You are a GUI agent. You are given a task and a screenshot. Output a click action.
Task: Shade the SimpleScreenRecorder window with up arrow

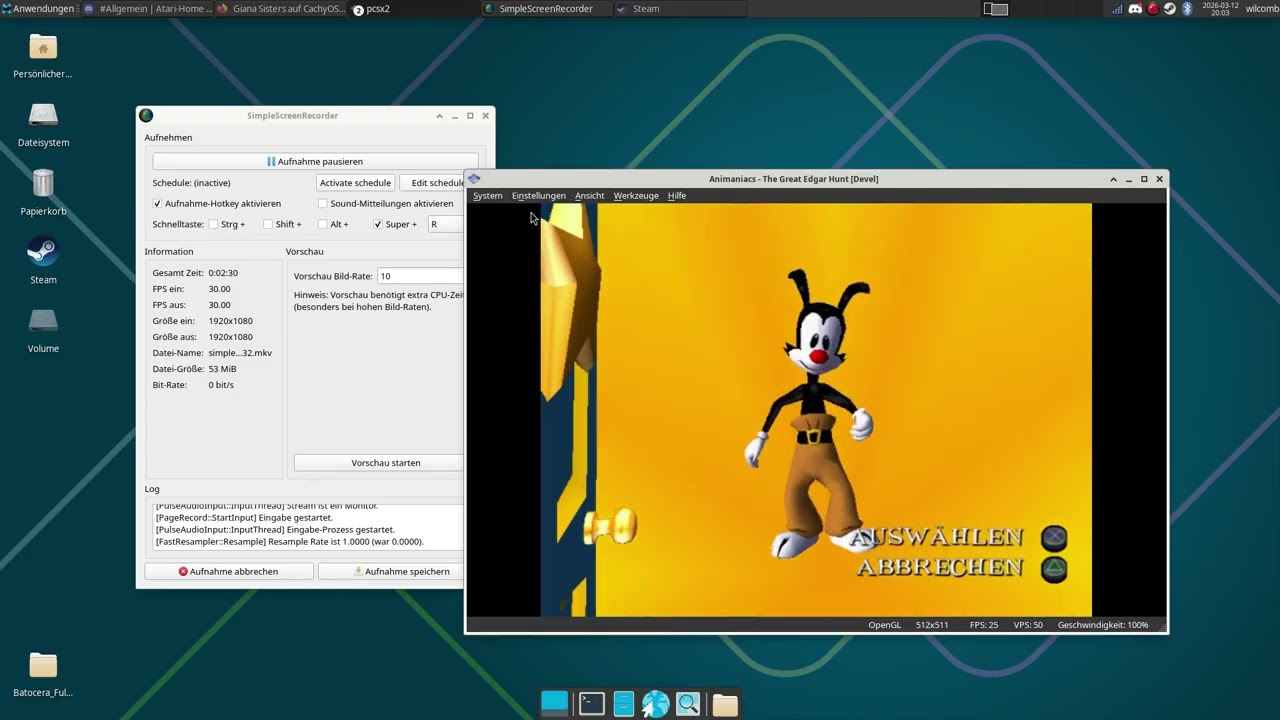point(439,116)
